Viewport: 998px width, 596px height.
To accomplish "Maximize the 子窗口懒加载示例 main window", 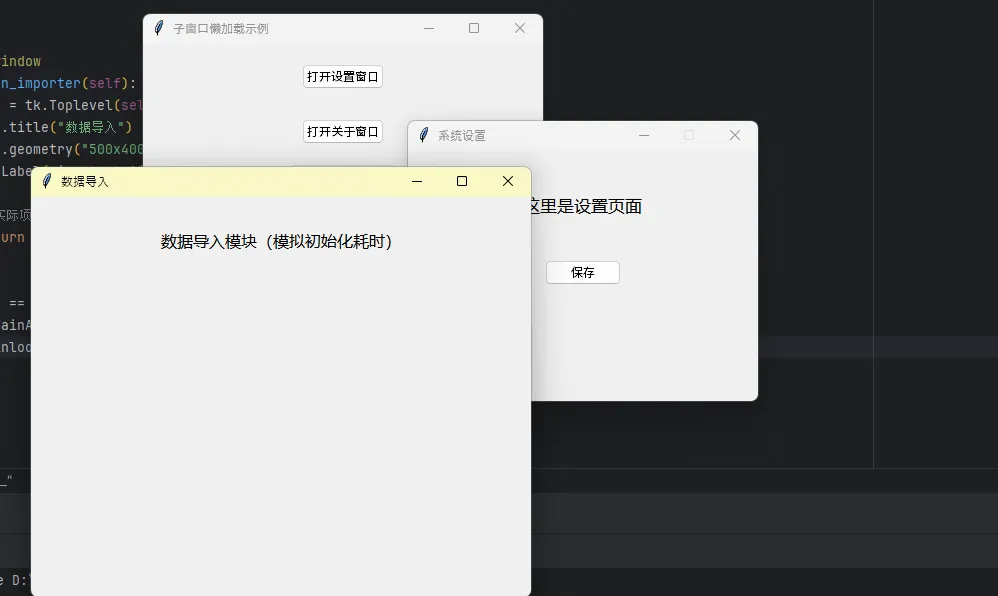I will pyautogui.click(x=474, y=28).
